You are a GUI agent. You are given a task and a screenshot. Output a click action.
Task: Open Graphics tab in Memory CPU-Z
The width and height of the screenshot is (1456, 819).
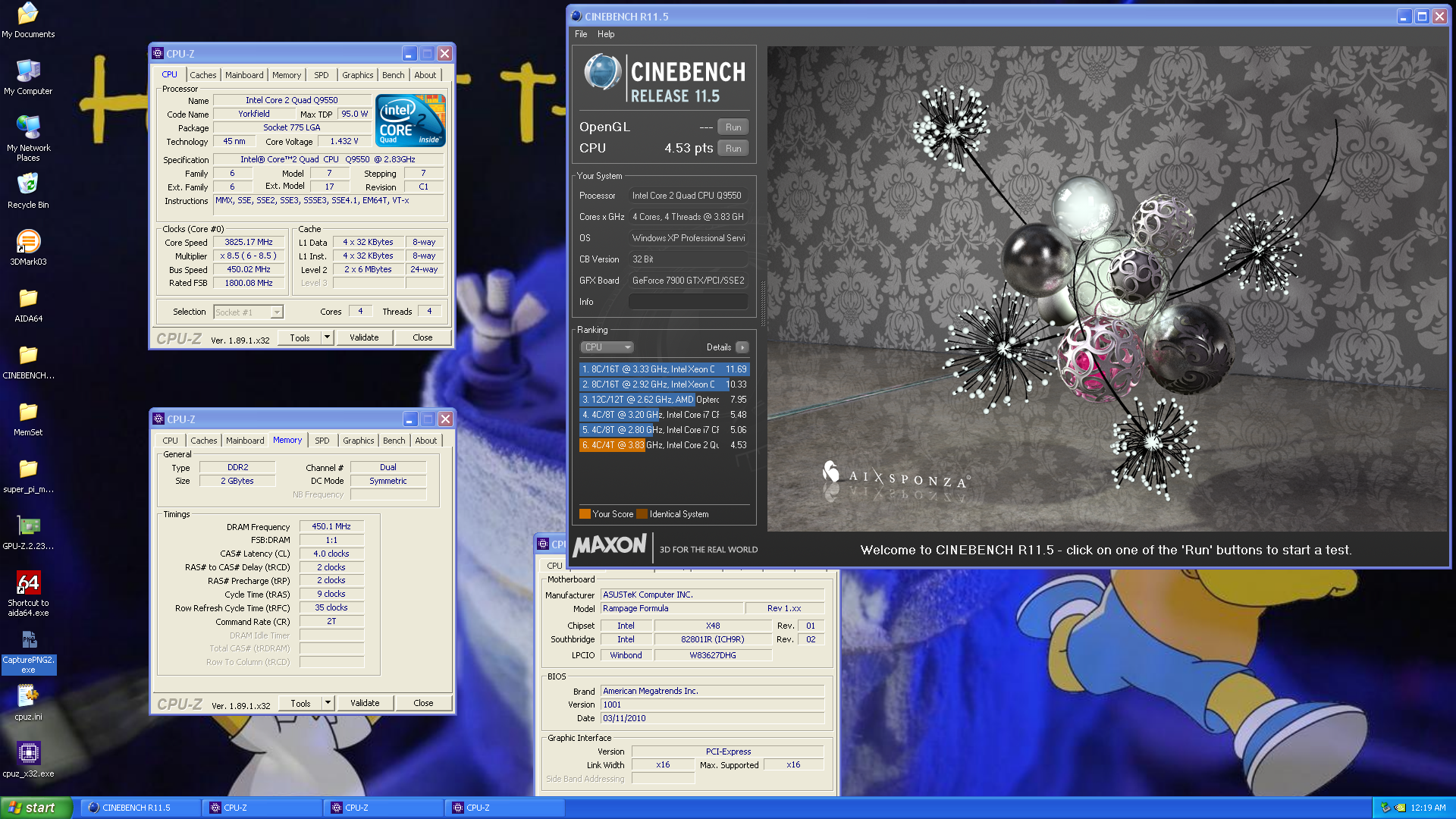pos(359,441)
